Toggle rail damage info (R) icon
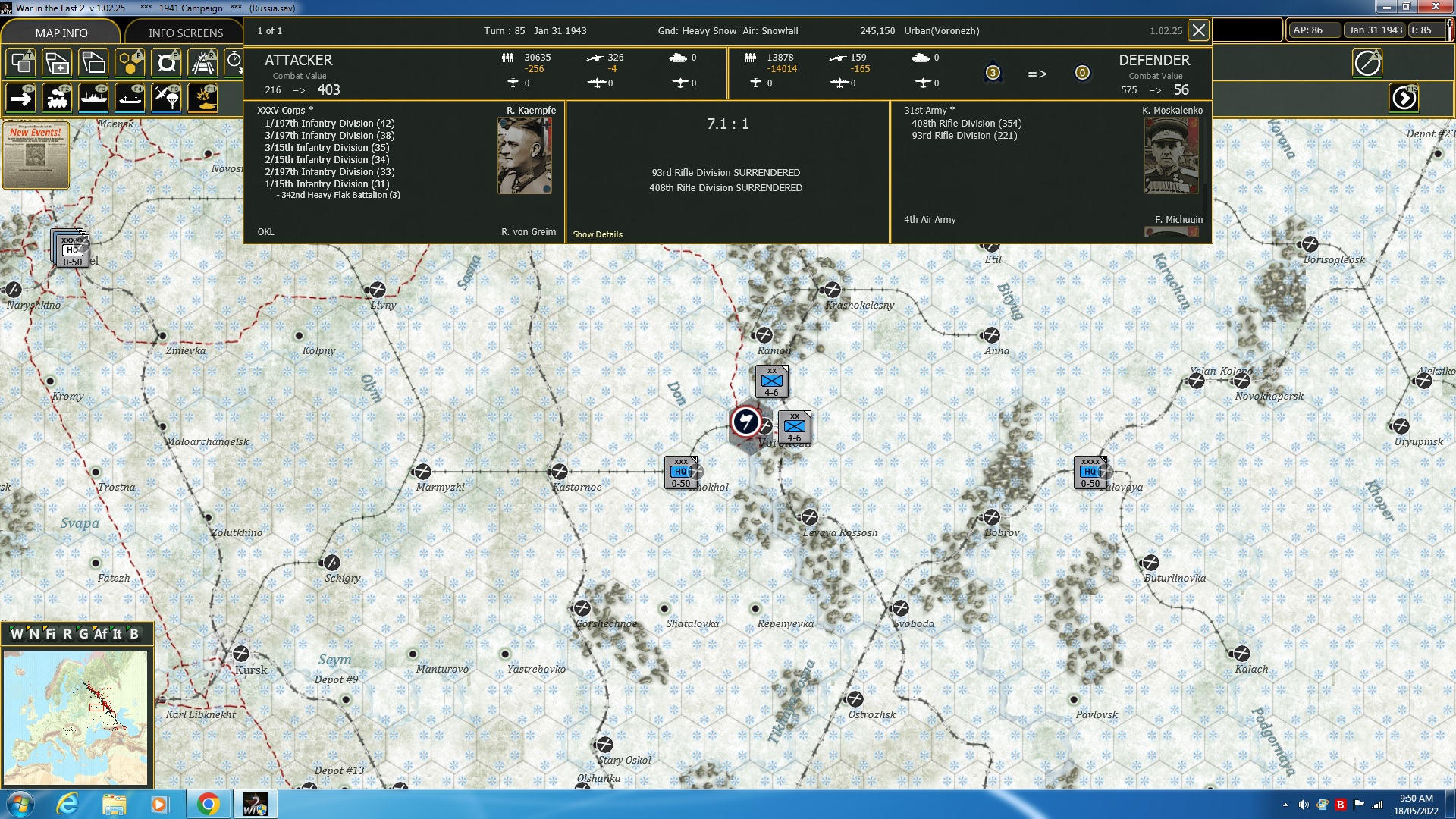The height and width of the screenshot is (819, 1456). [x=203, y=63]
